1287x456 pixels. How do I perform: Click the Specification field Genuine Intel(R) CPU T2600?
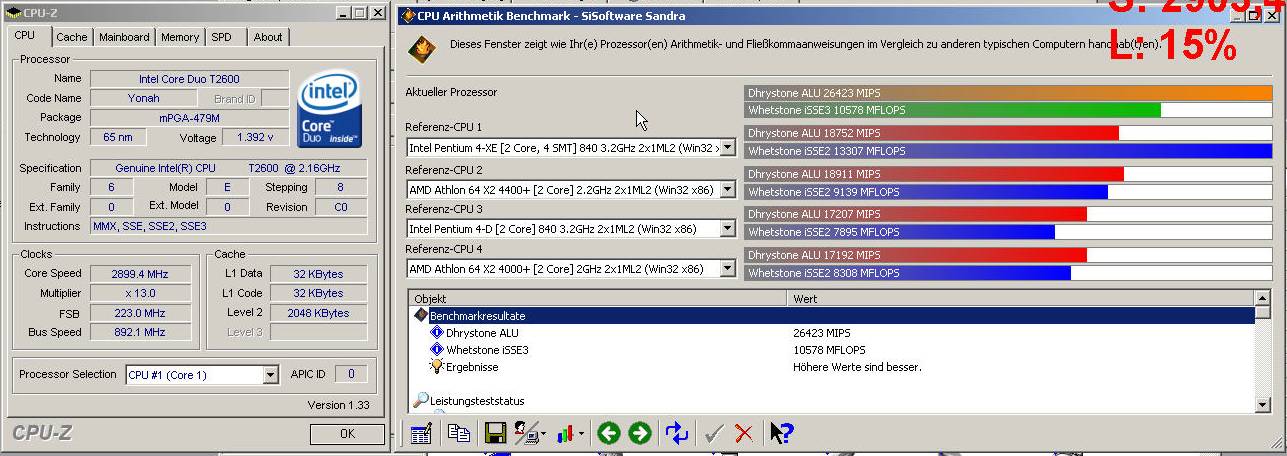[x=228, y=168]
